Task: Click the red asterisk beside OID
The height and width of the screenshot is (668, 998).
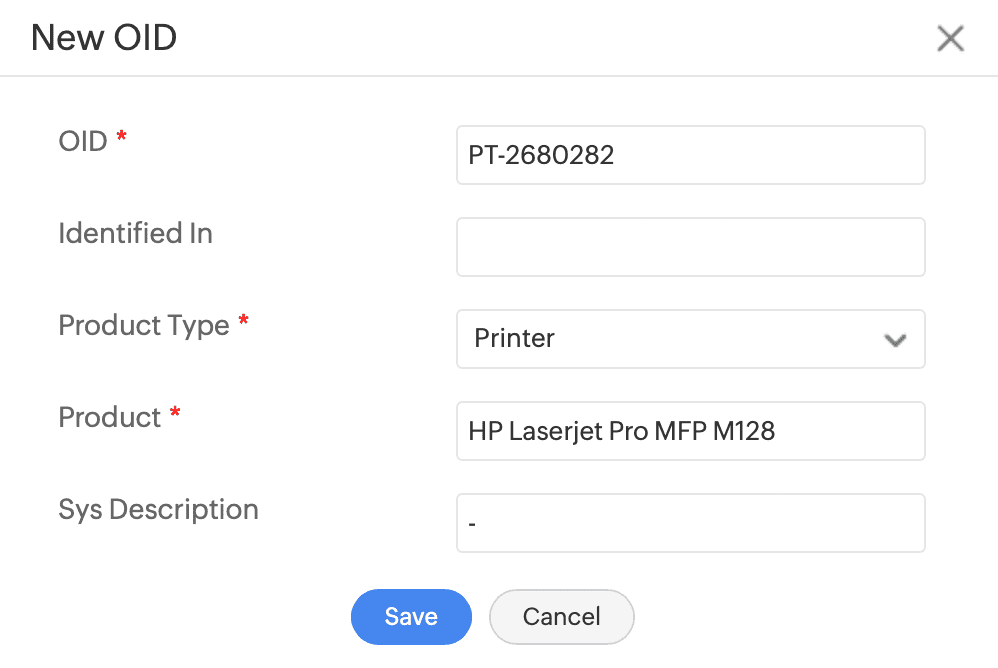Action: (x=122, y=138)
